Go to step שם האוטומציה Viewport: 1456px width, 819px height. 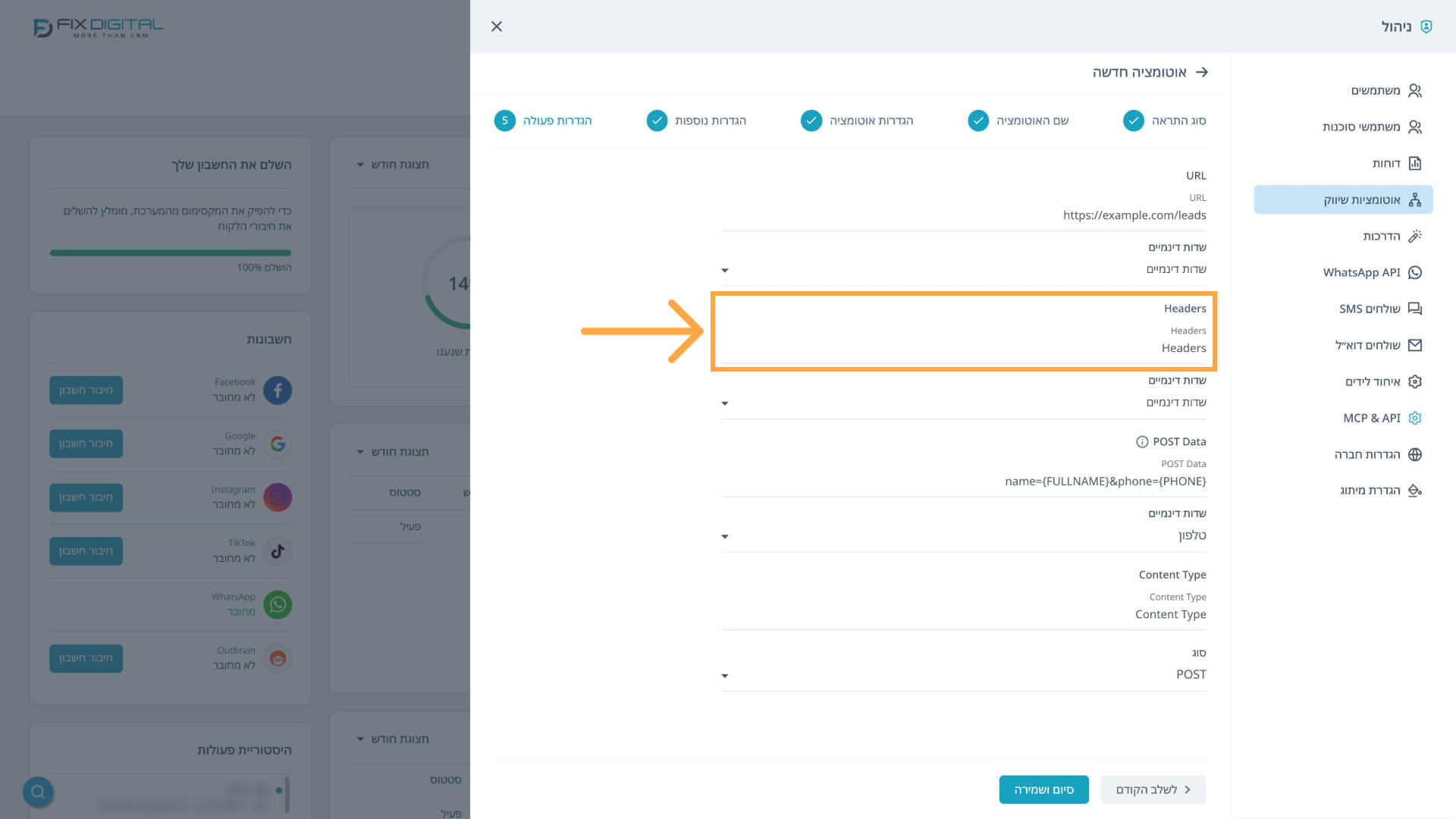point(1018,121)
